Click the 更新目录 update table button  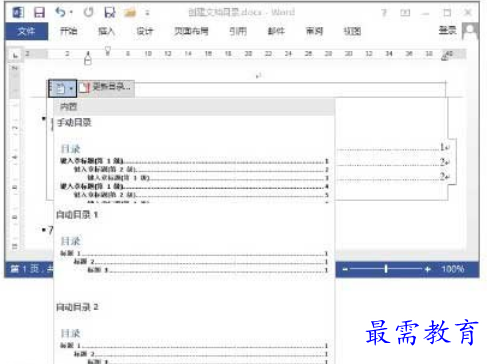[106, 88]
